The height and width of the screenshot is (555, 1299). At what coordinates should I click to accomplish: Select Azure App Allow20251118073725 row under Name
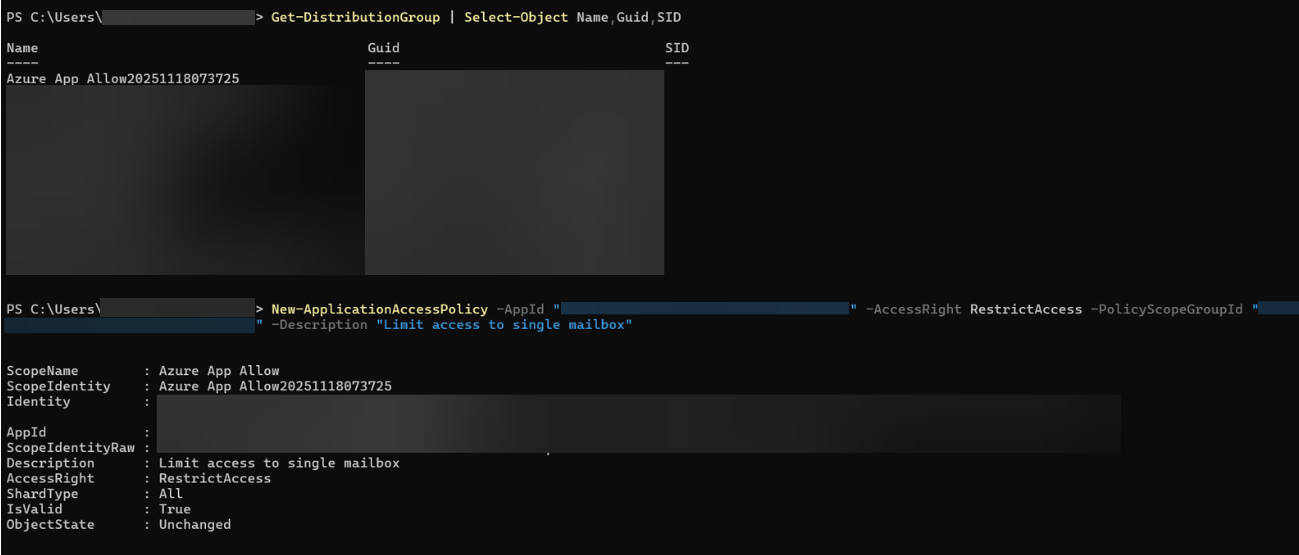pyautogui.click(x=123, y=78)
